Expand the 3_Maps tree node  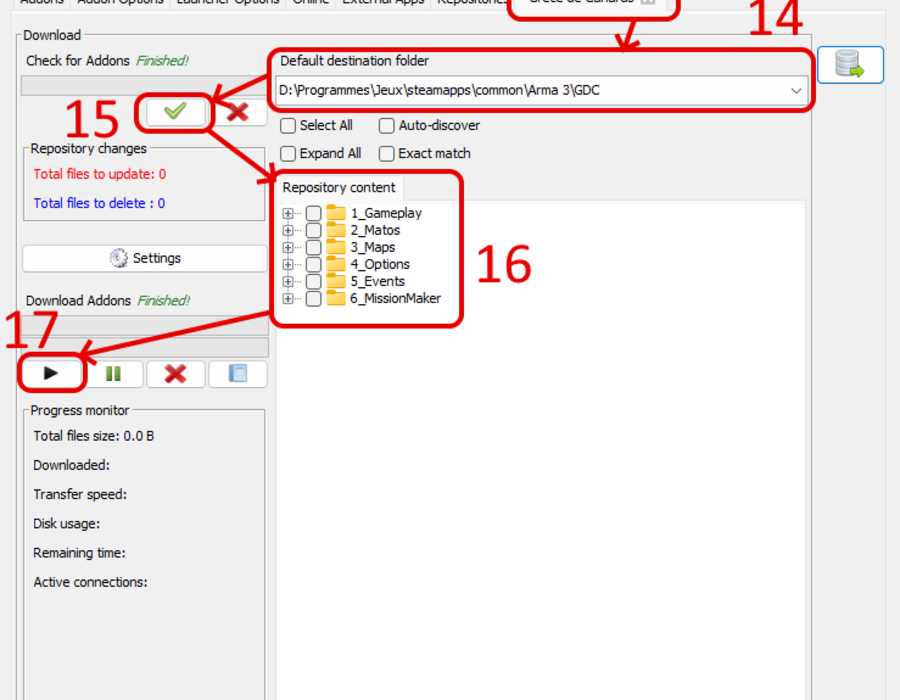click(288, 247)
